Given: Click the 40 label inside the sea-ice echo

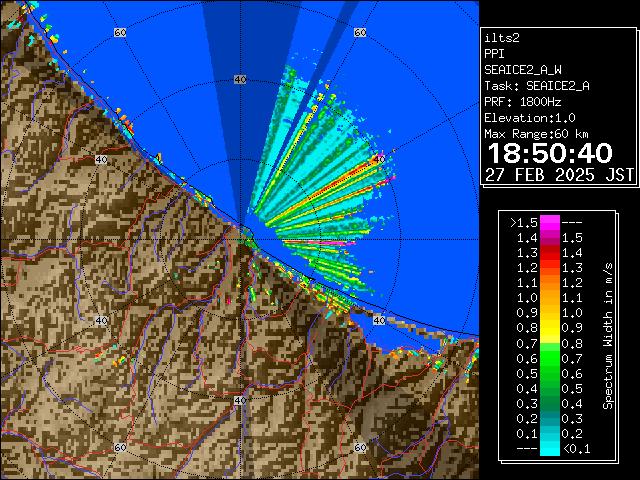Looking at the screenshot, I should click(379, 159).
